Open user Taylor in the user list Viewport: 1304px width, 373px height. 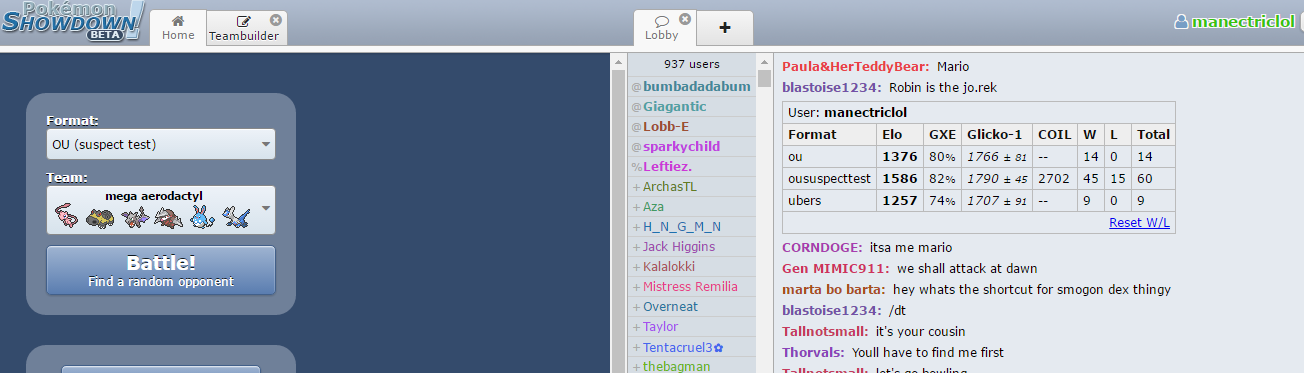pos(692,327)
